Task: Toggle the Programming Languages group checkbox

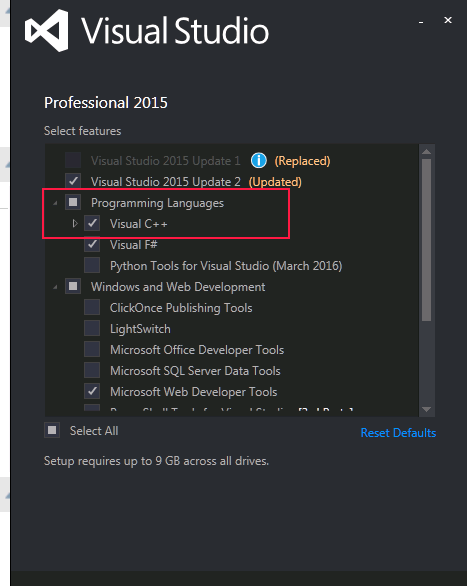Action: (73, 203)
